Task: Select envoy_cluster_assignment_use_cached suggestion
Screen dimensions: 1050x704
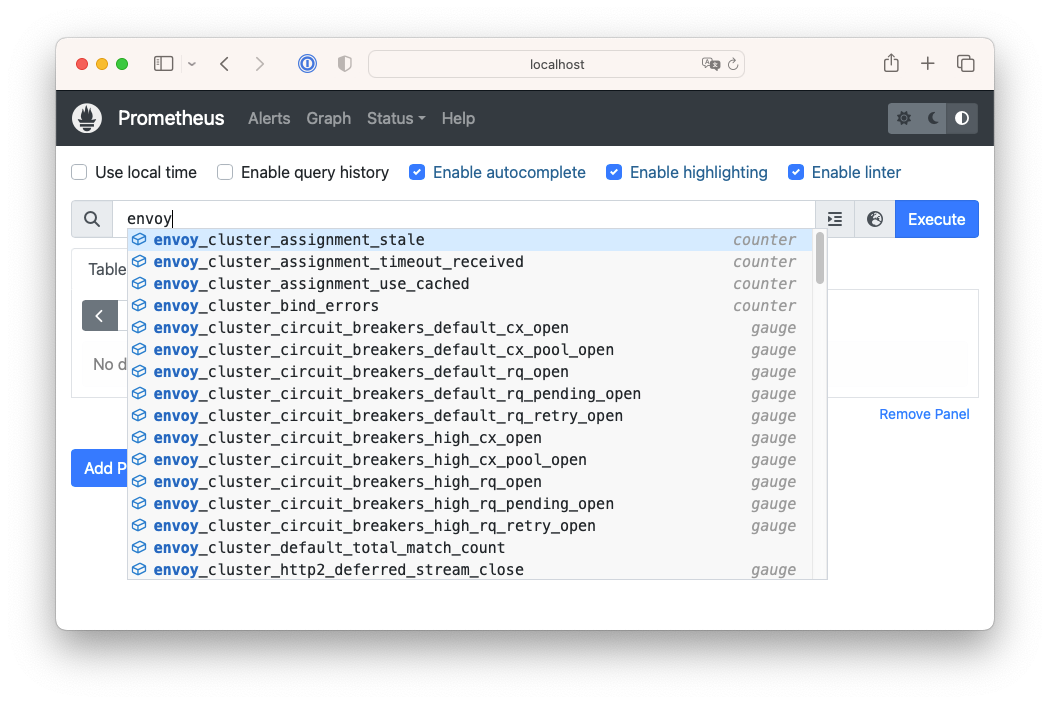Action: click(x=469, y=283)
